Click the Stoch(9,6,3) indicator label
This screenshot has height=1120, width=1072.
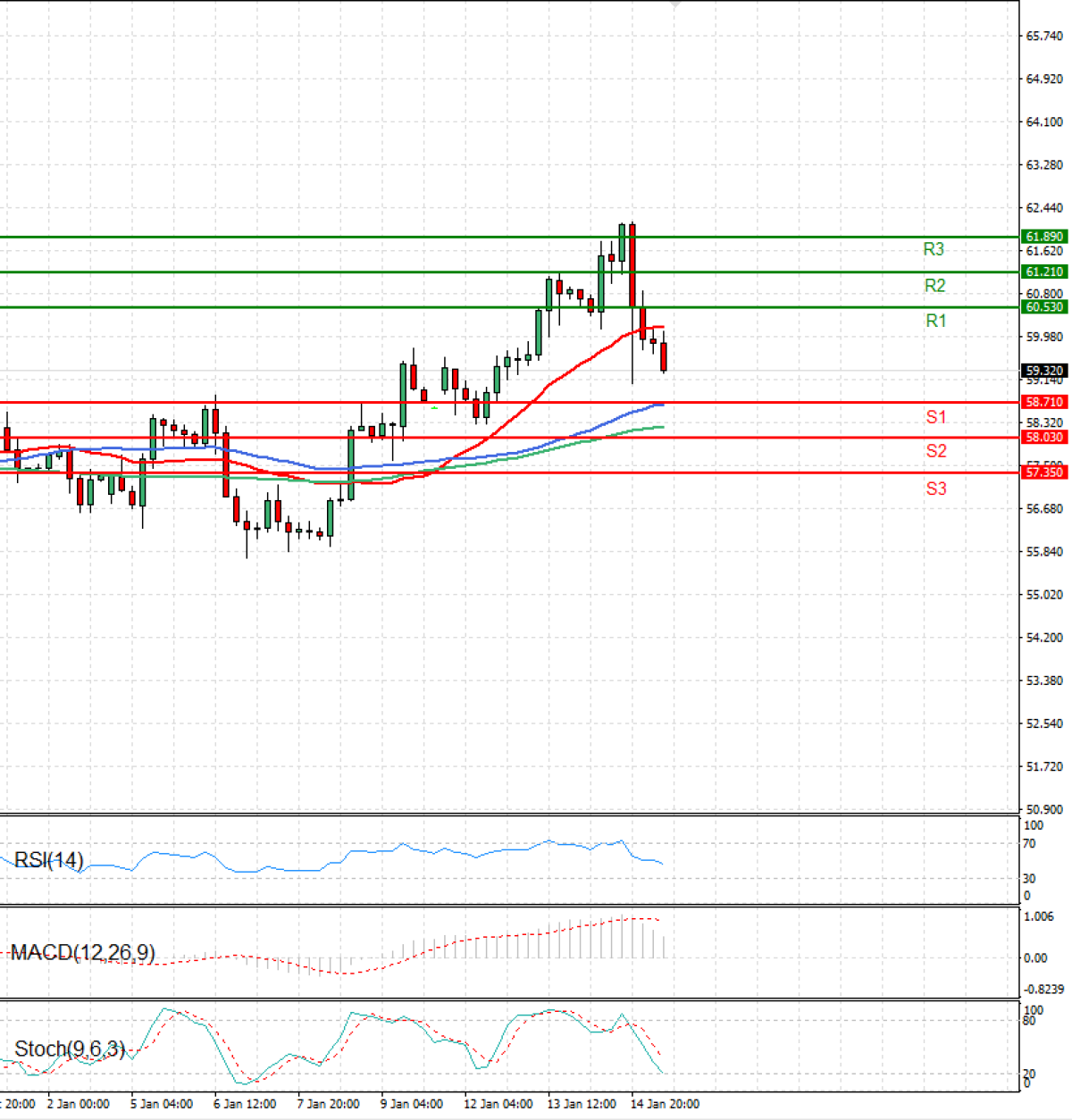coord(70,1049)
